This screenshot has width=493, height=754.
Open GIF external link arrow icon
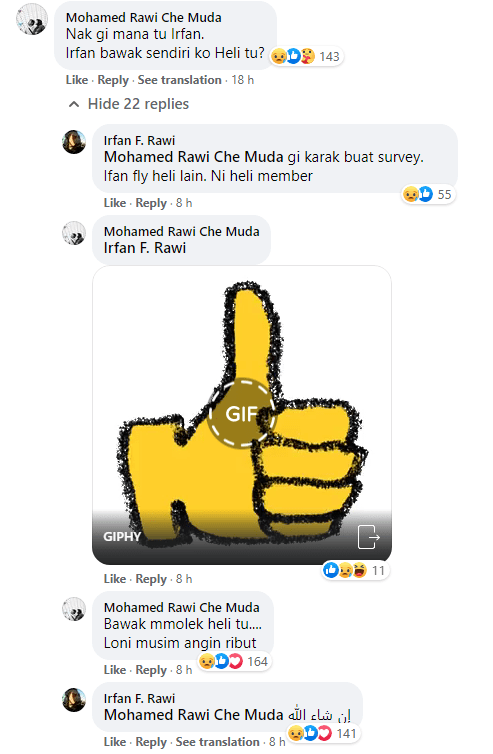[368, 537]
